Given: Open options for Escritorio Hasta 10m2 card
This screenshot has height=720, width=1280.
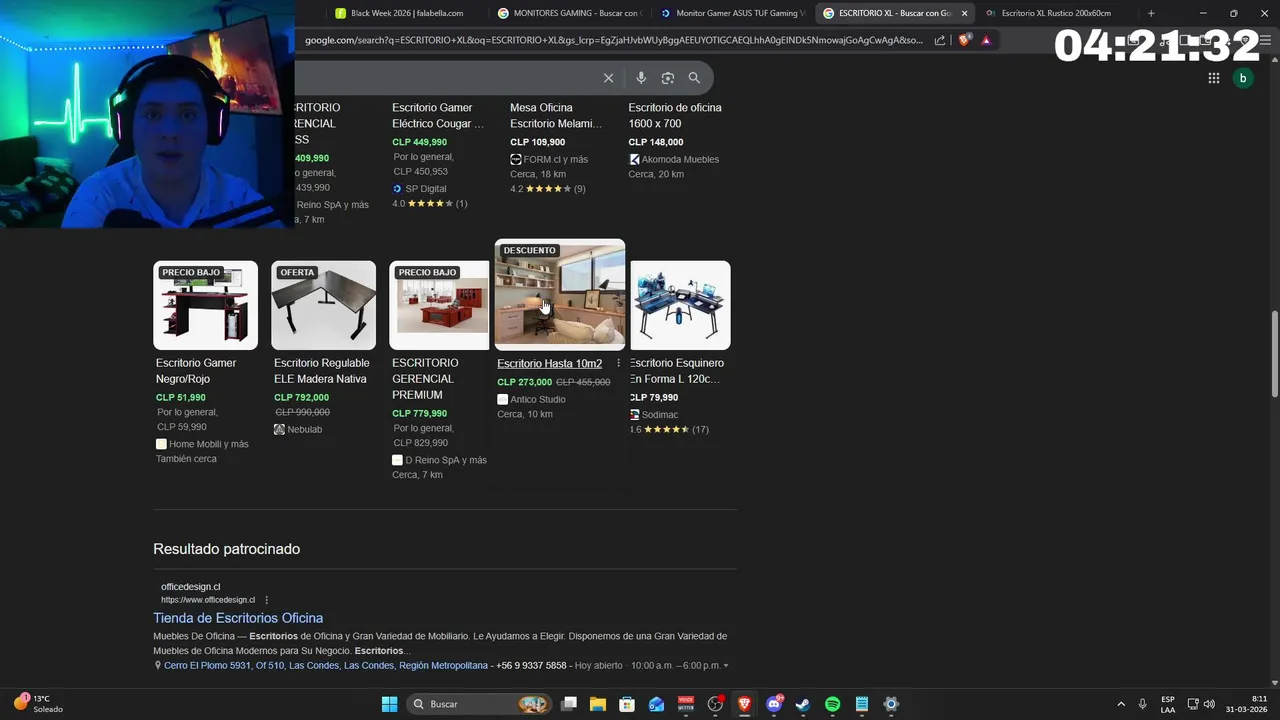Looking at the screenshot, I should [x=618, y=363].
